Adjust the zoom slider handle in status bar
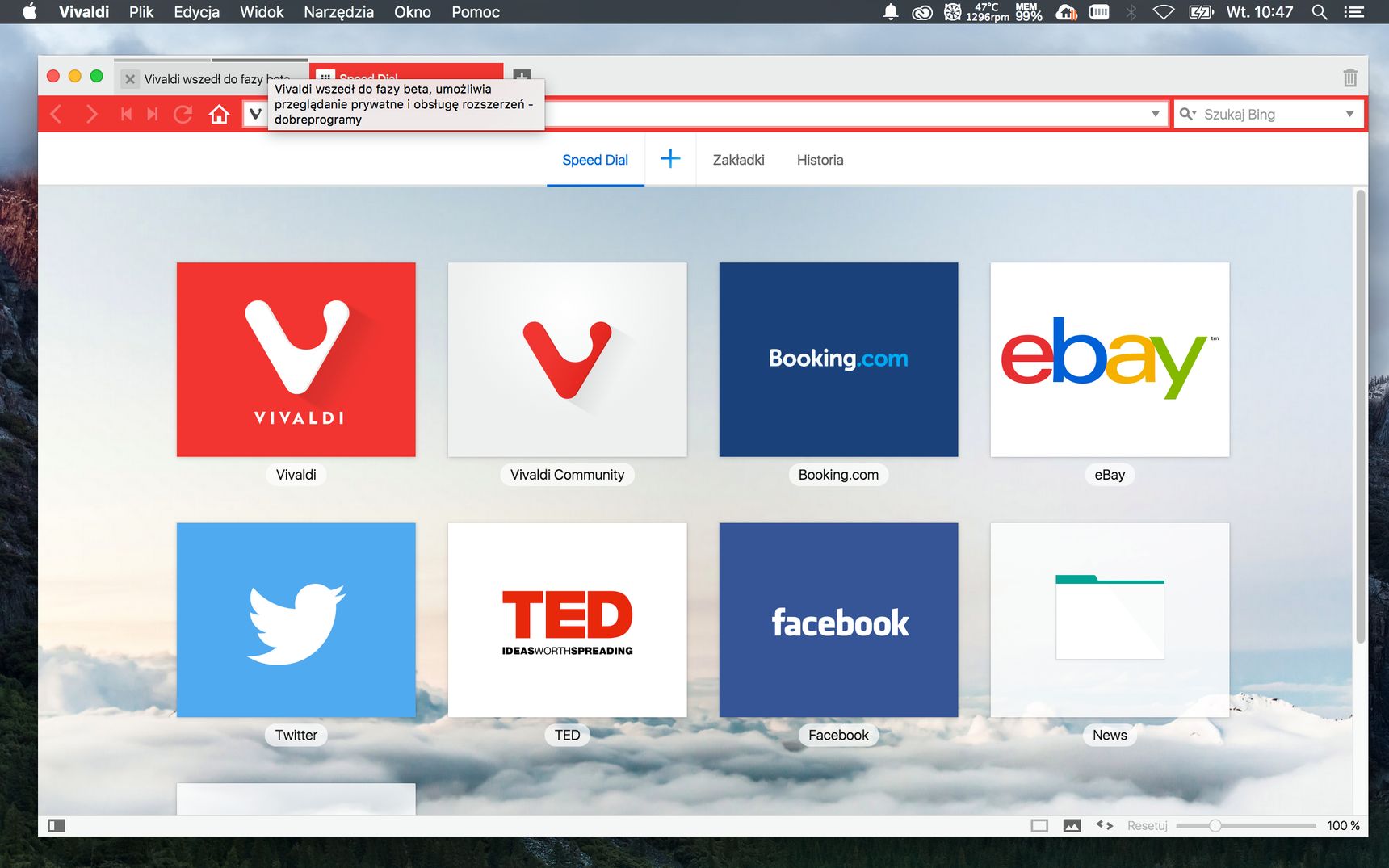1389x868 pixels. [1215, 825]
